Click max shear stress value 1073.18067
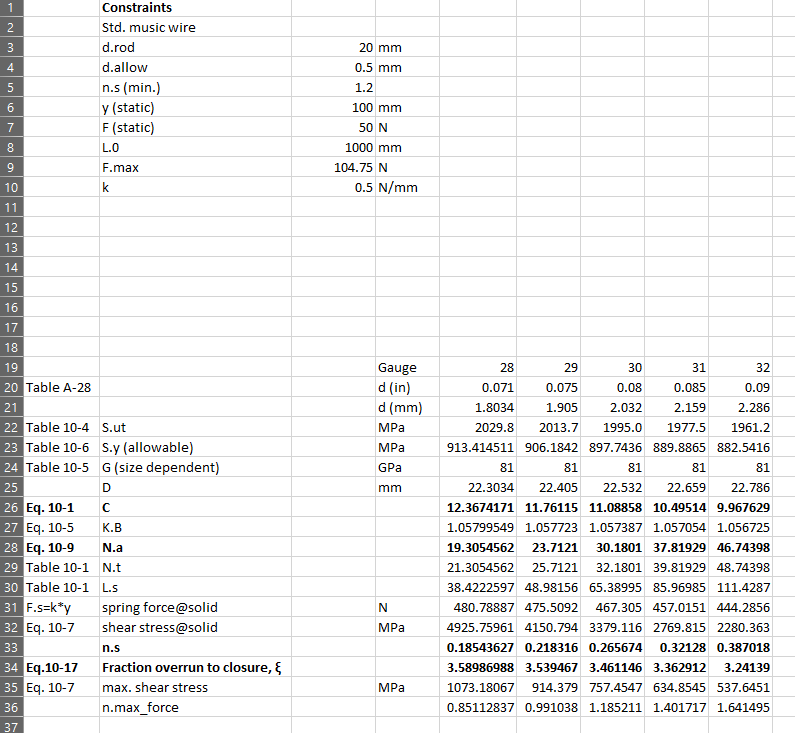 tap(478, 688)
